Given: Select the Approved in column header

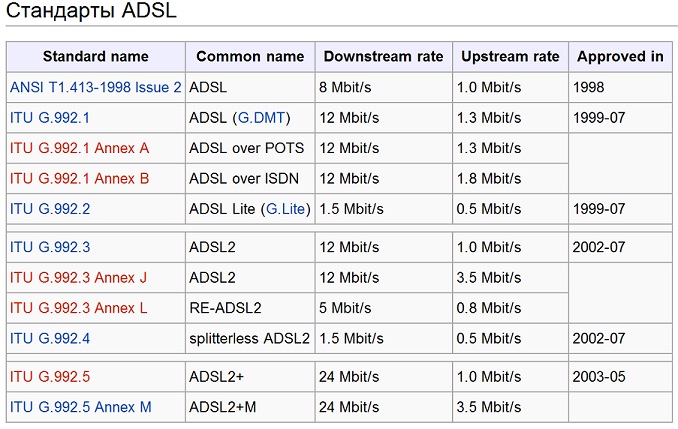Looking at the screenshot, I should coord(620,56).
